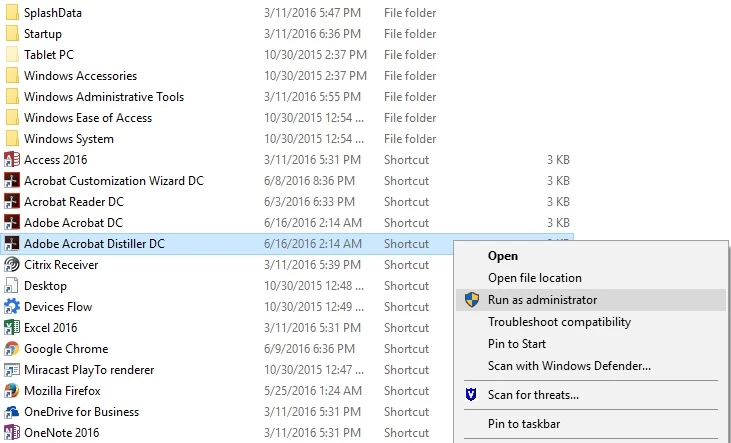
Task: Click the Windows Ease of Access folder icon
Action: 12,118
